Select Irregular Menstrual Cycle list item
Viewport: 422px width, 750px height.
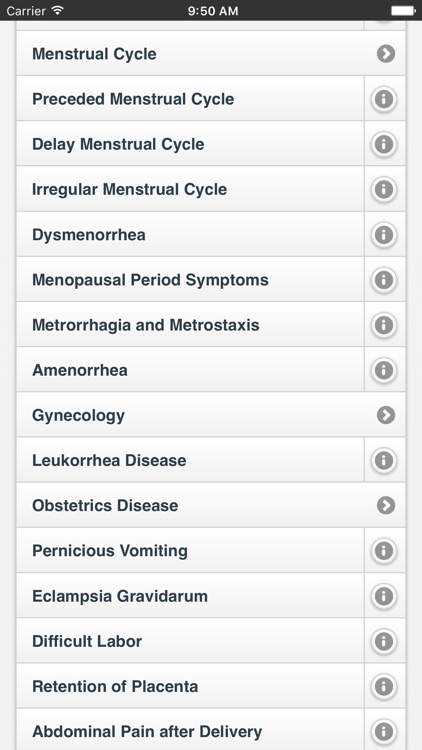point(190,189)
